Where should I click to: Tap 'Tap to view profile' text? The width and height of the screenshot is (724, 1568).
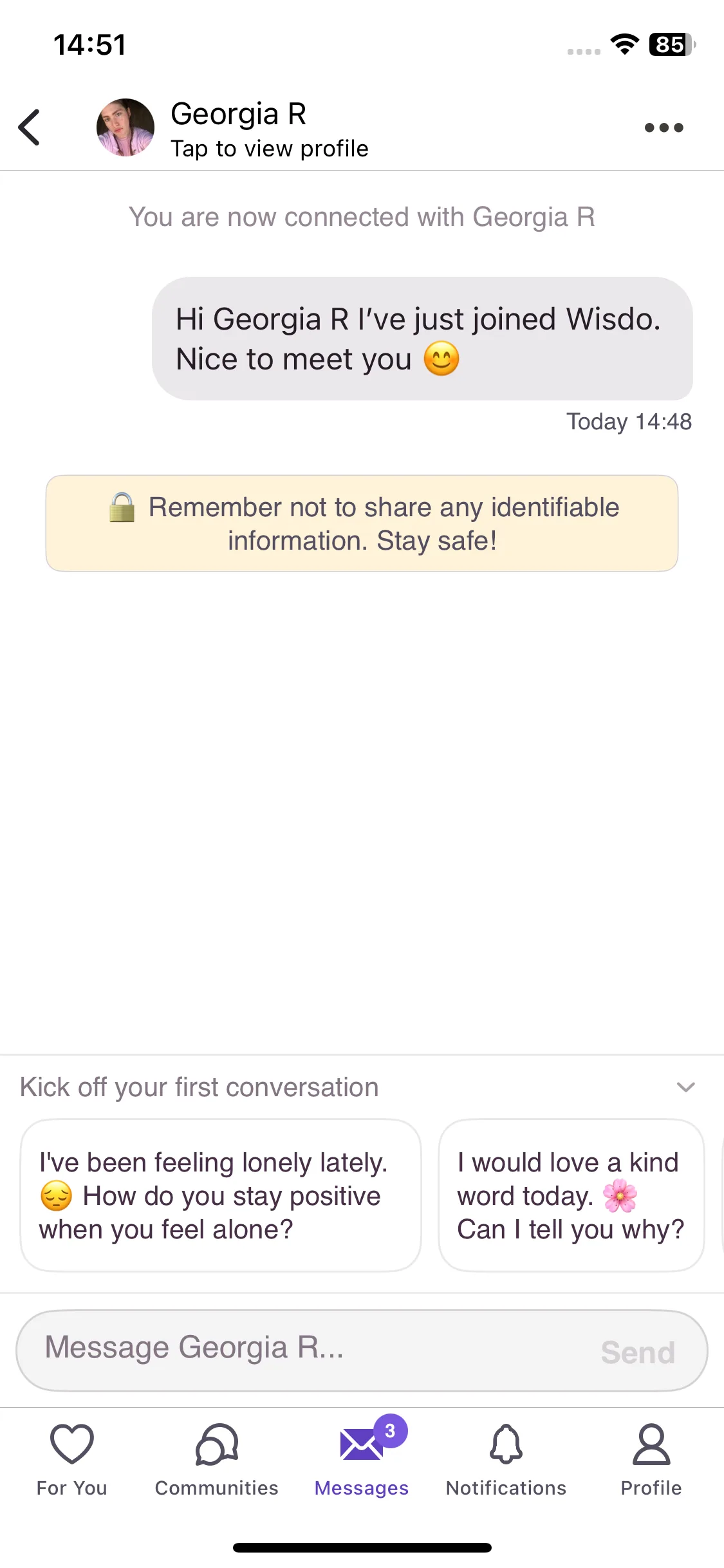270,149
